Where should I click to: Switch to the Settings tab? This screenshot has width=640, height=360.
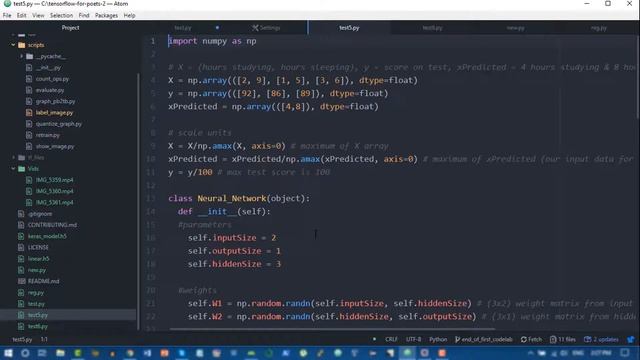(266, 28)
